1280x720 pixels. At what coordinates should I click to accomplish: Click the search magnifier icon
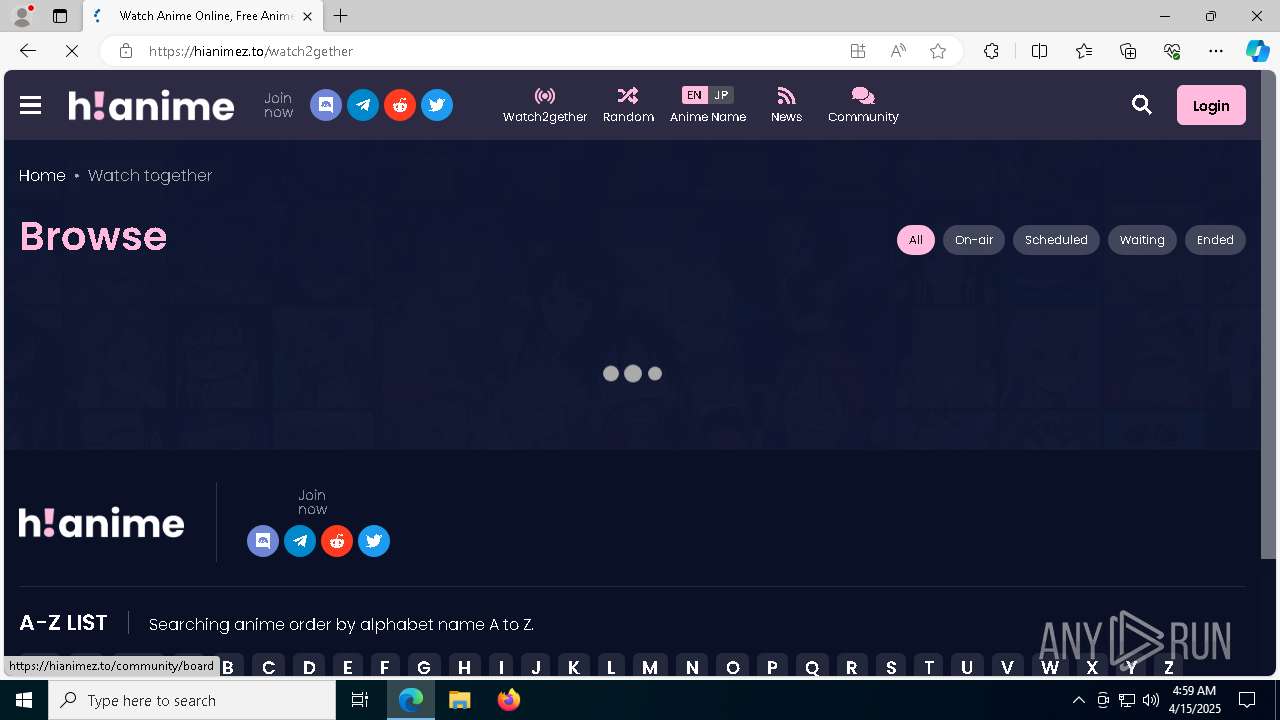pyautogui.click(x=1142, y=105)
